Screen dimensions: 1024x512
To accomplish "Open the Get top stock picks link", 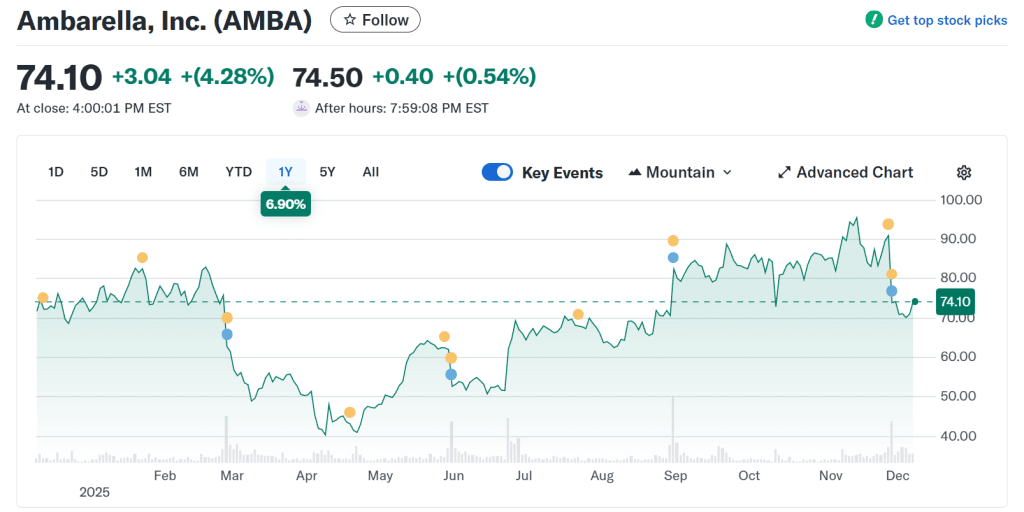I will point(947,20).
